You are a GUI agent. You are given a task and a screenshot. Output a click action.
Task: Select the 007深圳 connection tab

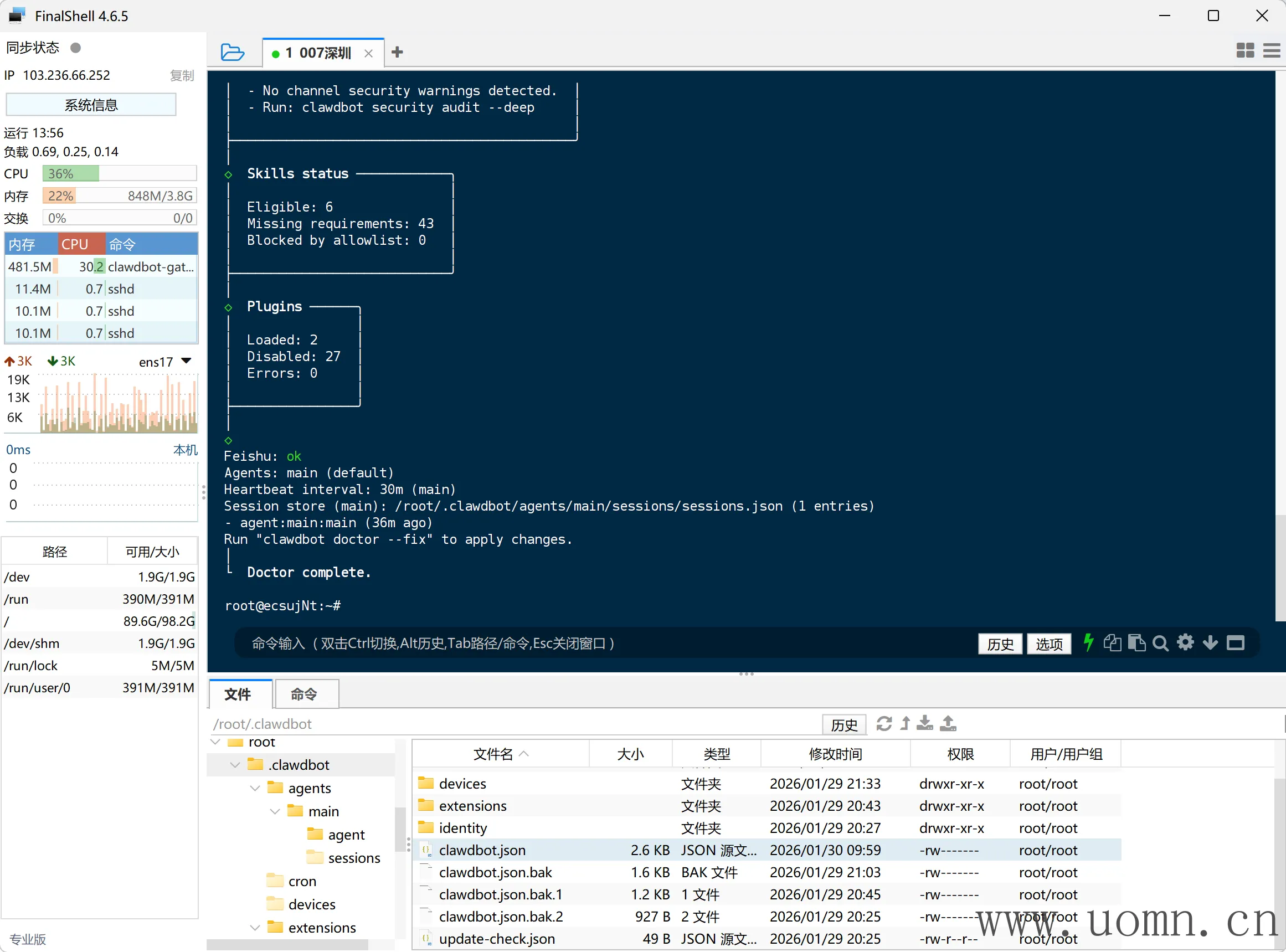[x=318, y=53]
